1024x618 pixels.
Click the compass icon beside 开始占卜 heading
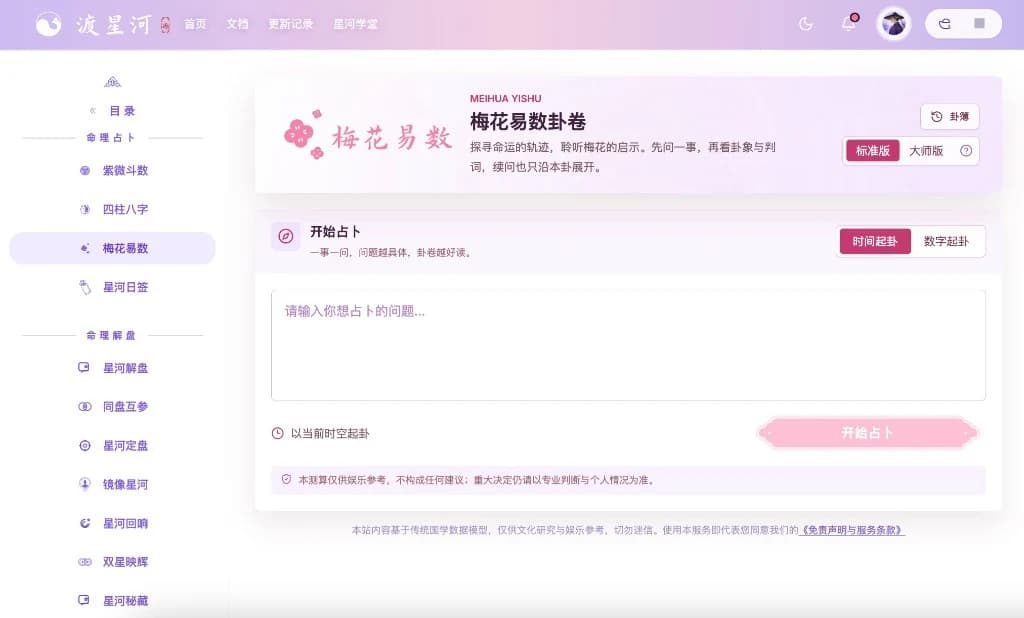[x=285, y=236]
